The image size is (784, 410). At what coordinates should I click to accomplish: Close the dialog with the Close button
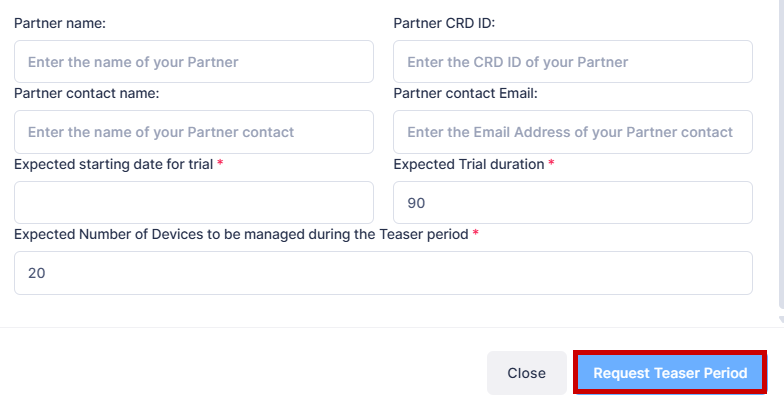coord(526,373)
